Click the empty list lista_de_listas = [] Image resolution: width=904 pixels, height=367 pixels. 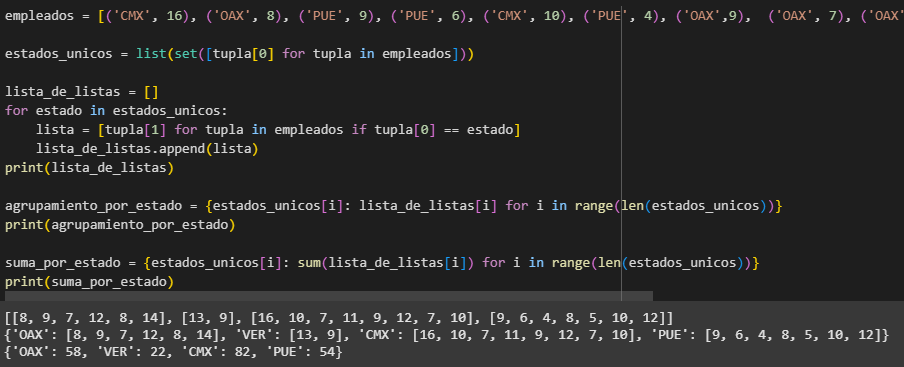click(82, 92)
